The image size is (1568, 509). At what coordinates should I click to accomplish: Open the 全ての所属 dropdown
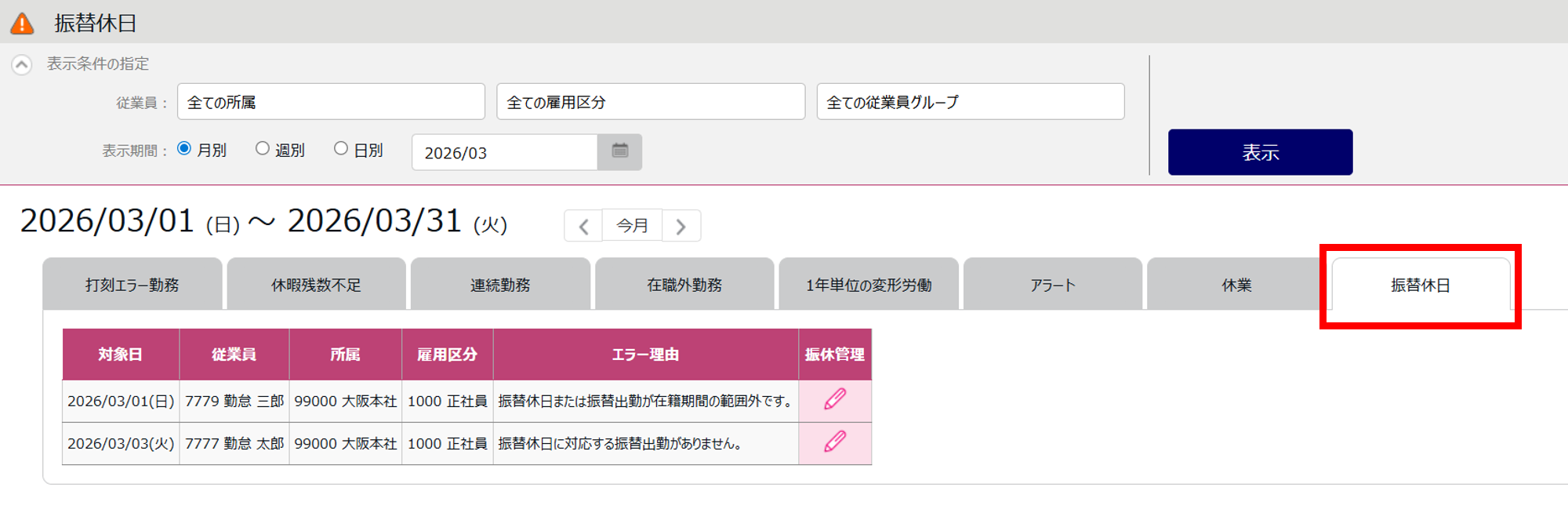click(x=331, y=102)
